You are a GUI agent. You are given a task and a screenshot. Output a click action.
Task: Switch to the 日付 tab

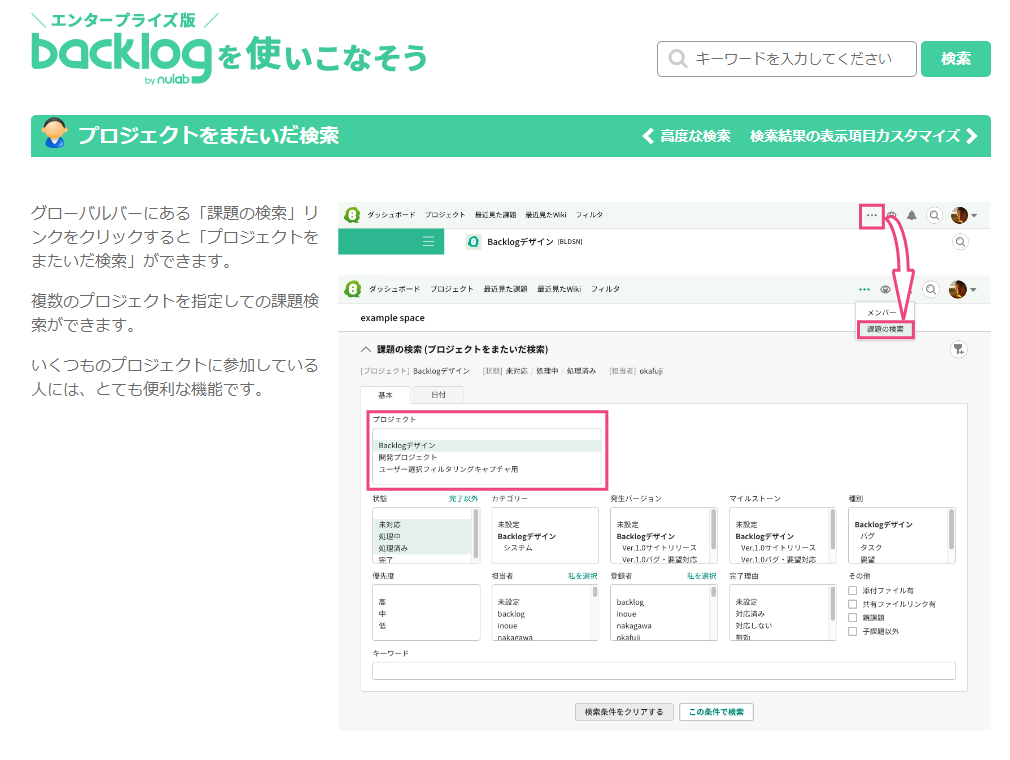tap(438, 395)
